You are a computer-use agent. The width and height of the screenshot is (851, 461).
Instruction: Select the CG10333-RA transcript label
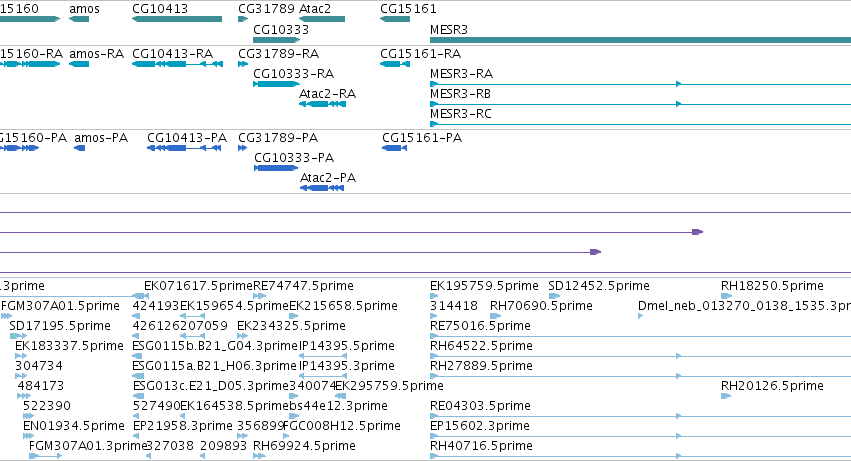coord(293,74)
